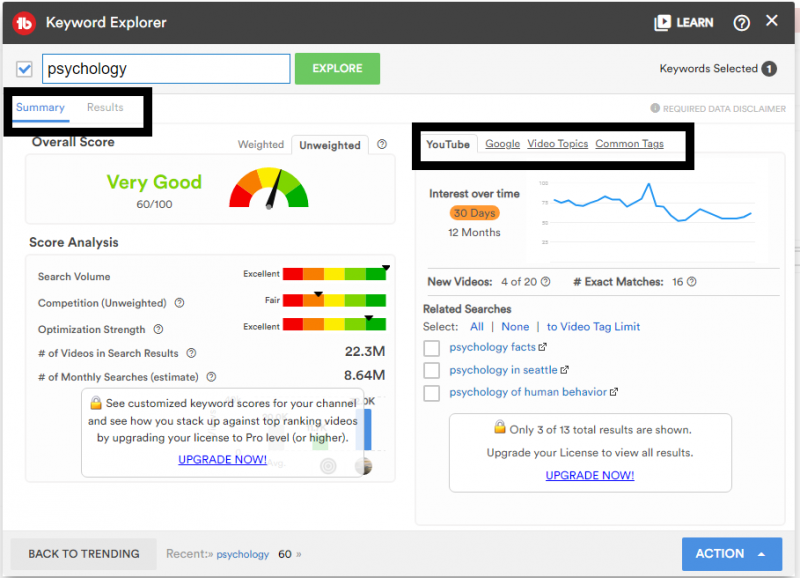Viewport: 800px width, 578px height.
Task: Click help icon beside Optimization Strength
Action: tap(158, 329)
